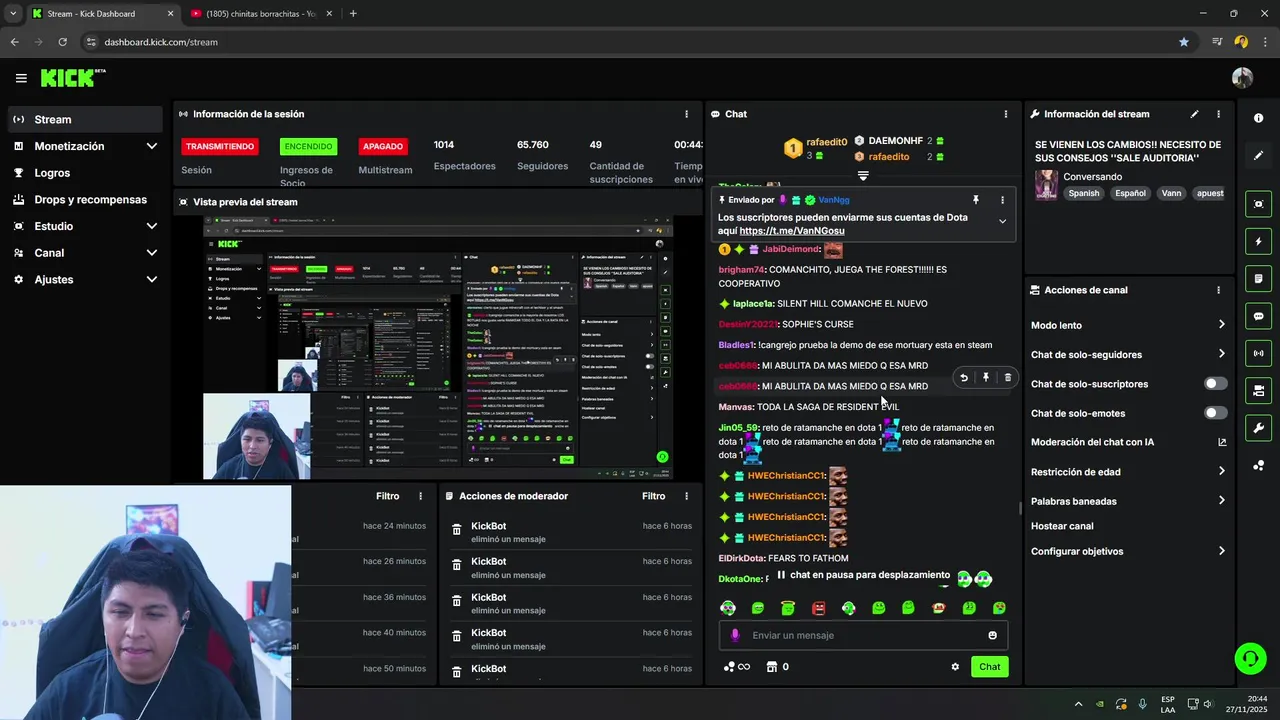The image size is (1280, 720).
Task: Click the KICK logo
Action: point(72,78)
